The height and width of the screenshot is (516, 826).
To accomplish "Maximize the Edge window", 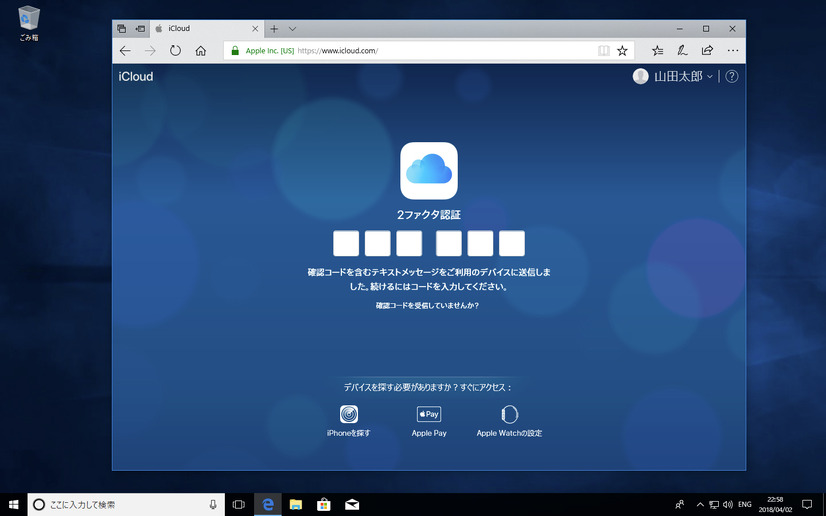I will (x=706, y=29).
